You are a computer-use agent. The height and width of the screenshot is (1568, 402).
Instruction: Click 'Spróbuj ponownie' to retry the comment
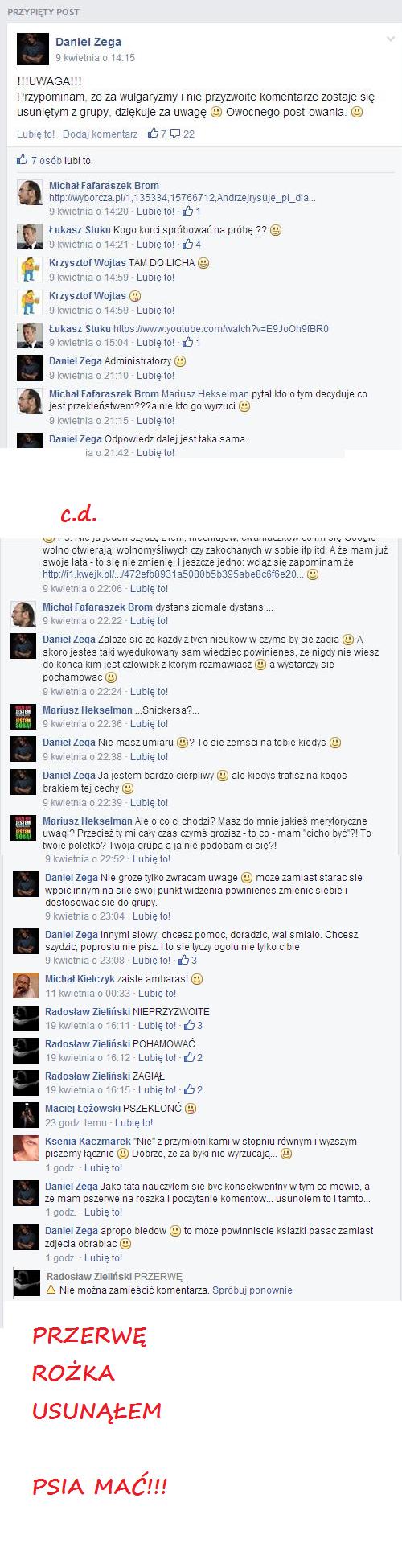pos(252,1290)
